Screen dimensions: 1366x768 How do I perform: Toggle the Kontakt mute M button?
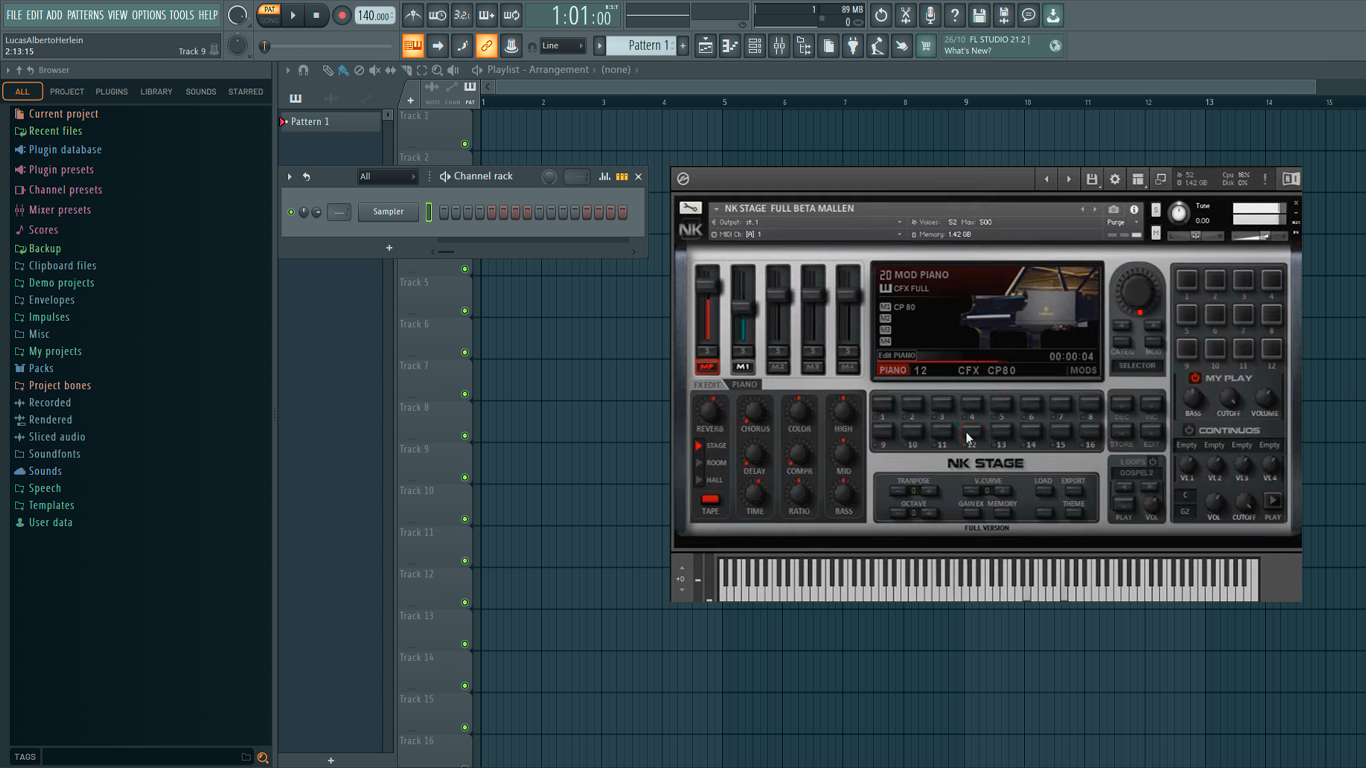coord(1156,233)
